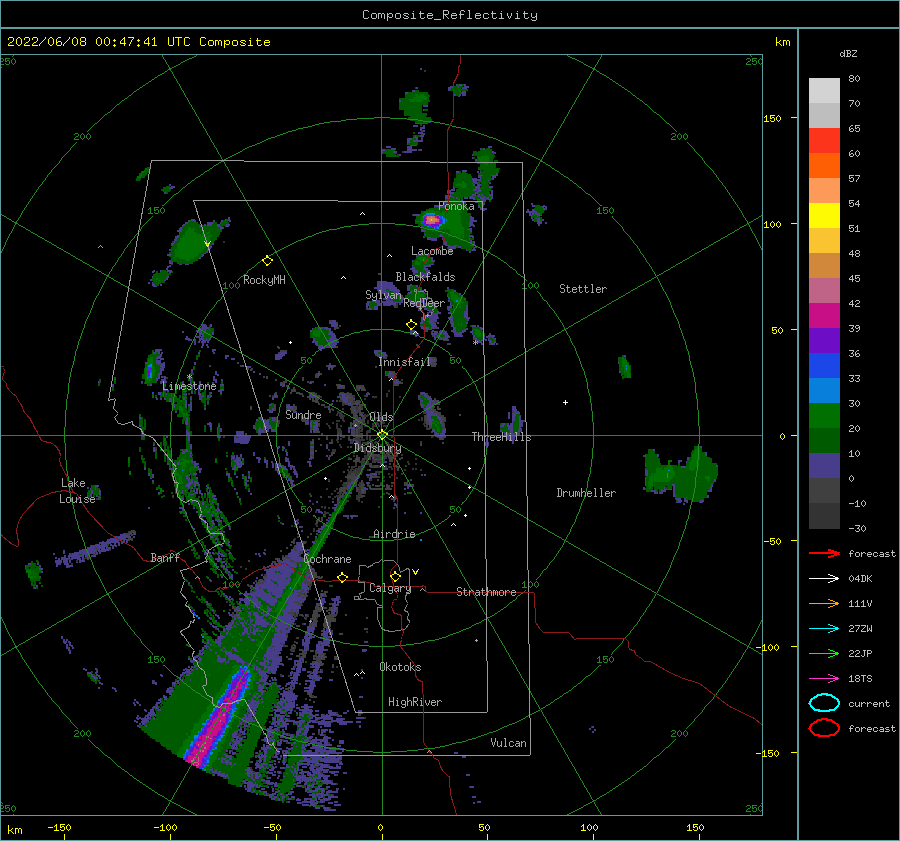This screenshot has height=841, width=900.
Task: Click the Stettler city label
Action: pyautogui.click(x=583, y=289)
